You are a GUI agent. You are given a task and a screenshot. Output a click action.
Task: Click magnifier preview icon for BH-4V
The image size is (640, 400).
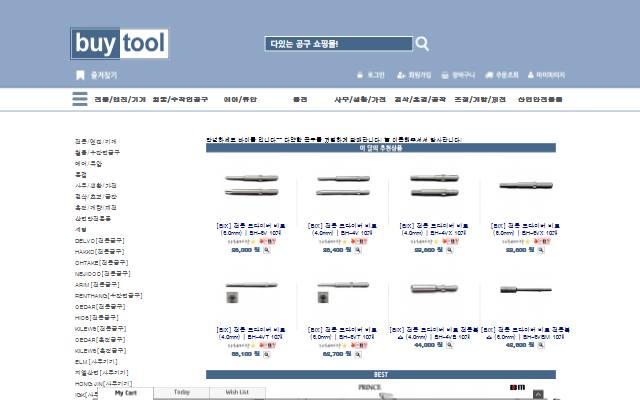358,250
